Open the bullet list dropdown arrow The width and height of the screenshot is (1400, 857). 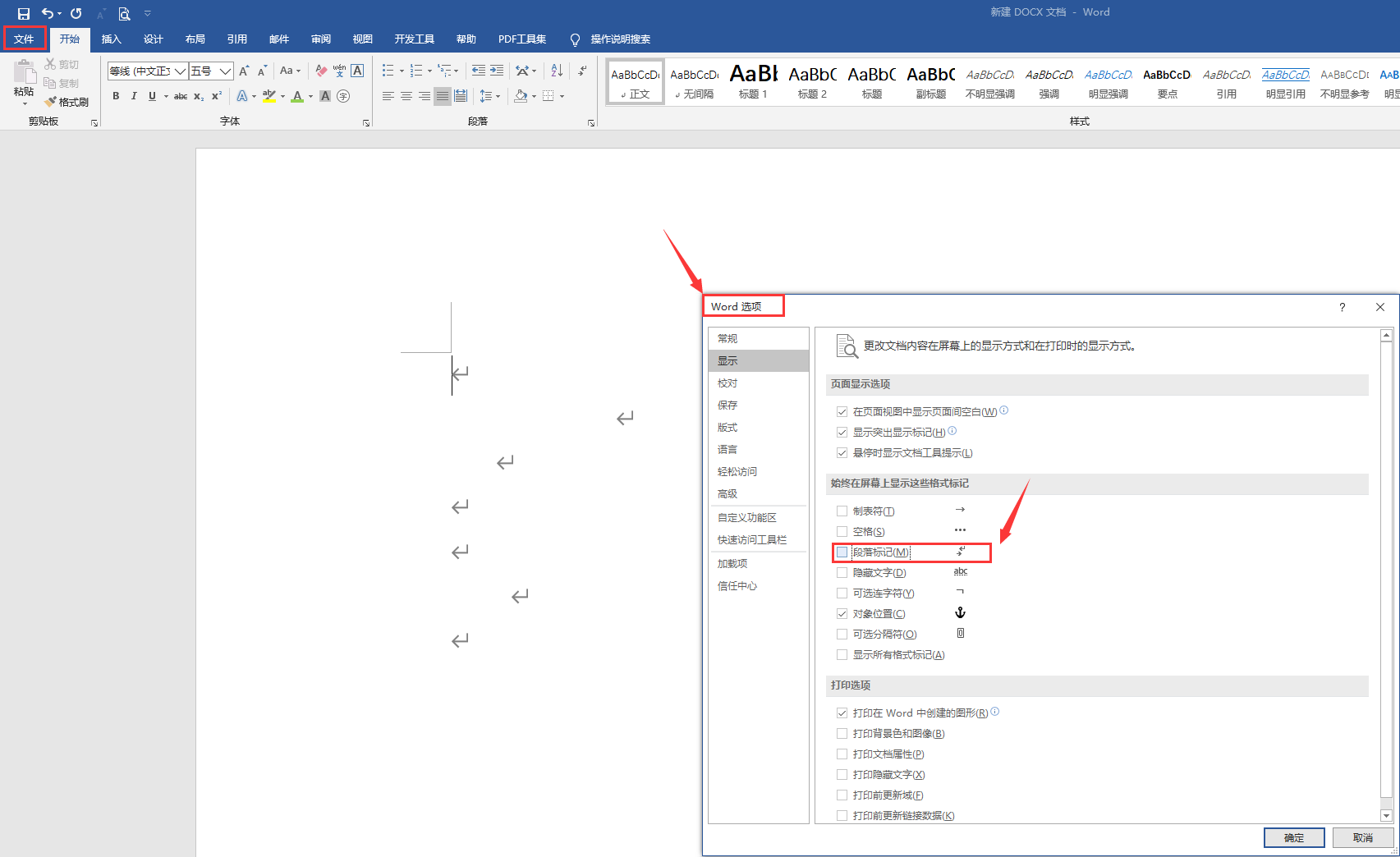click(402, 71)
